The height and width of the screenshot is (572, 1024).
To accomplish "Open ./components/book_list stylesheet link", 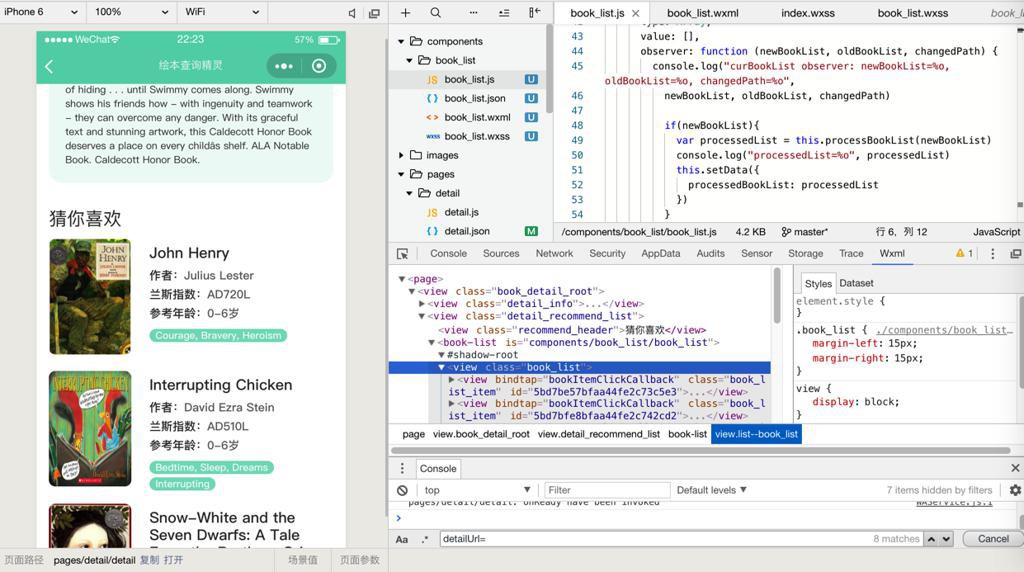I will [944, 330].
